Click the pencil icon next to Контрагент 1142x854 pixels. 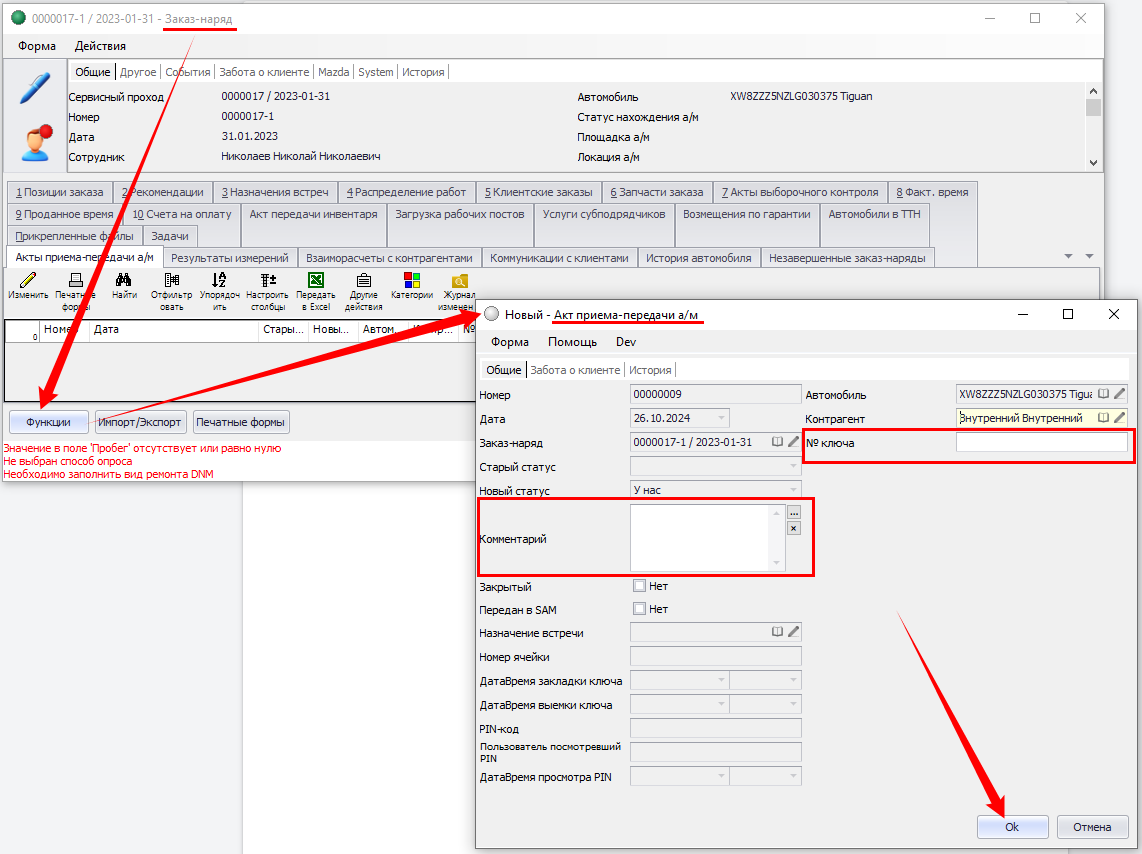(1120, 418)
